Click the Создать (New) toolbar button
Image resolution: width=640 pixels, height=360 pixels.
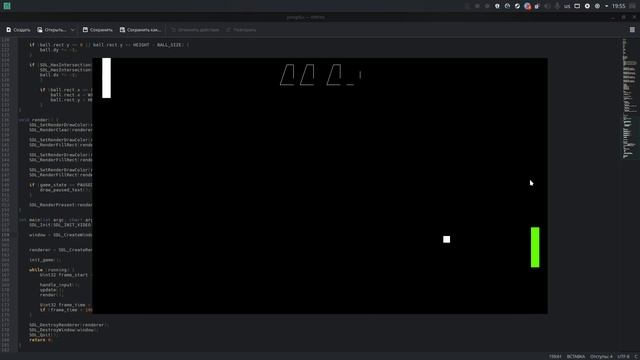[18, 30]
